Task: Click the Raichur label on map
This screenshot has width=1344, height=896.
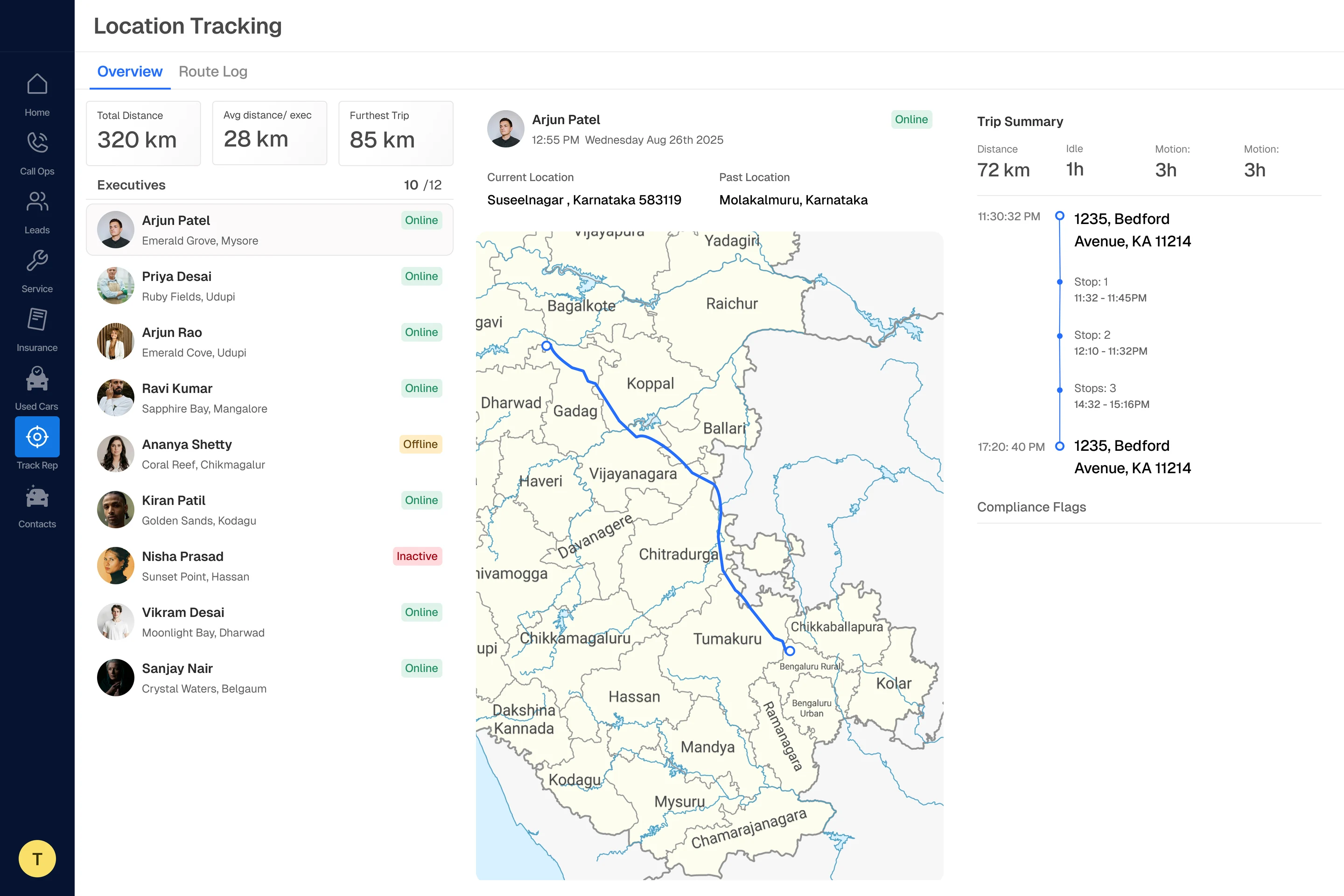Action: pos(732,303)
